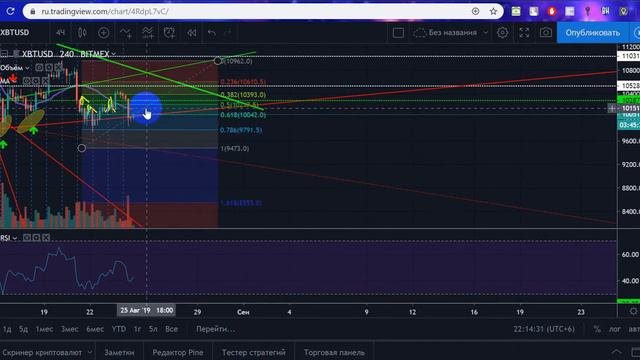
Task: Reload the page with browser refresh icon
Action: 10,11
